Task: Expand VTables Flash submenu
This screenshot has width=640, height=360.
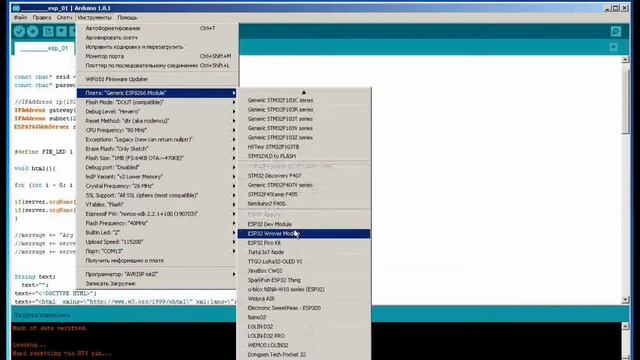Action: click(x=157, y=204)
